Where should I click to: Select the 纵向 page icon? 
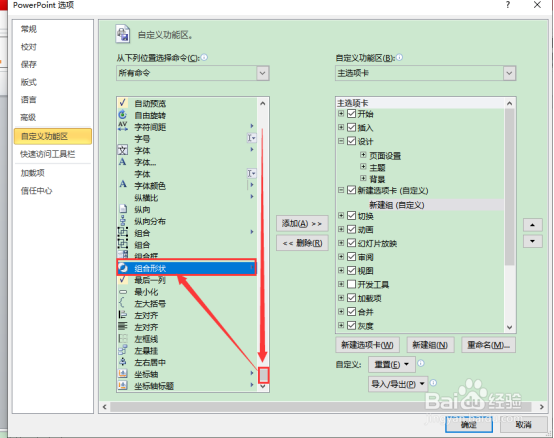tap(123, 209)
